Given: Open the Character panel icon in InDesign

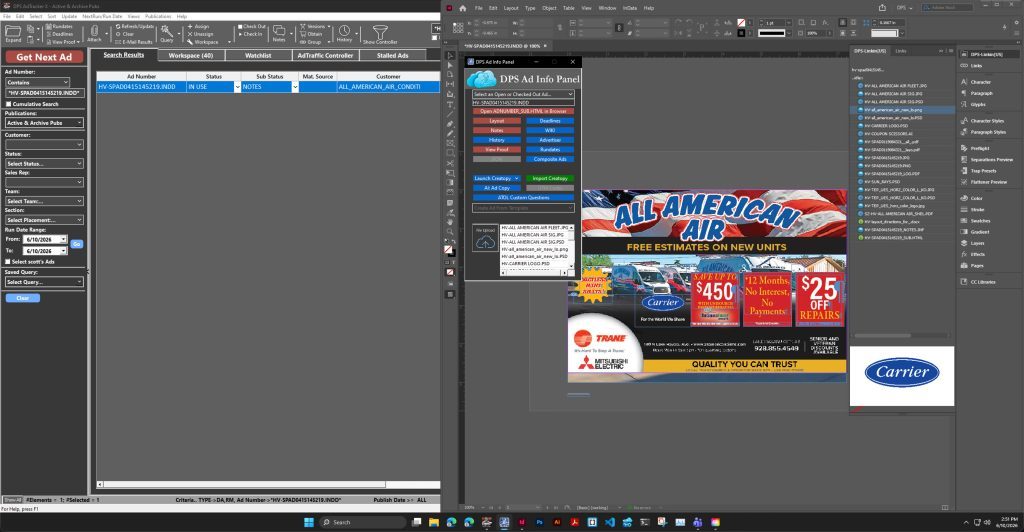Looking at the screenshot, I should 964,82.
